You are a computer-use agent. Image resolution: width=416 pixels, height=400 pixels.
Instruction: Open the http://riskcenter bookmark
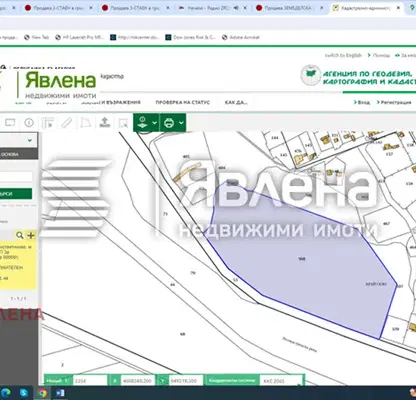135,37
